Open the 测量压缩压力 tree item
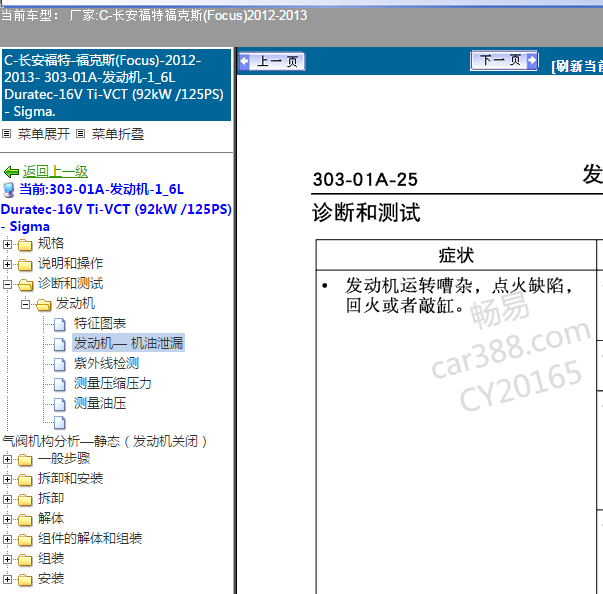Image resolution: width=603 pixels, height=594 pixels. [113, 384]
